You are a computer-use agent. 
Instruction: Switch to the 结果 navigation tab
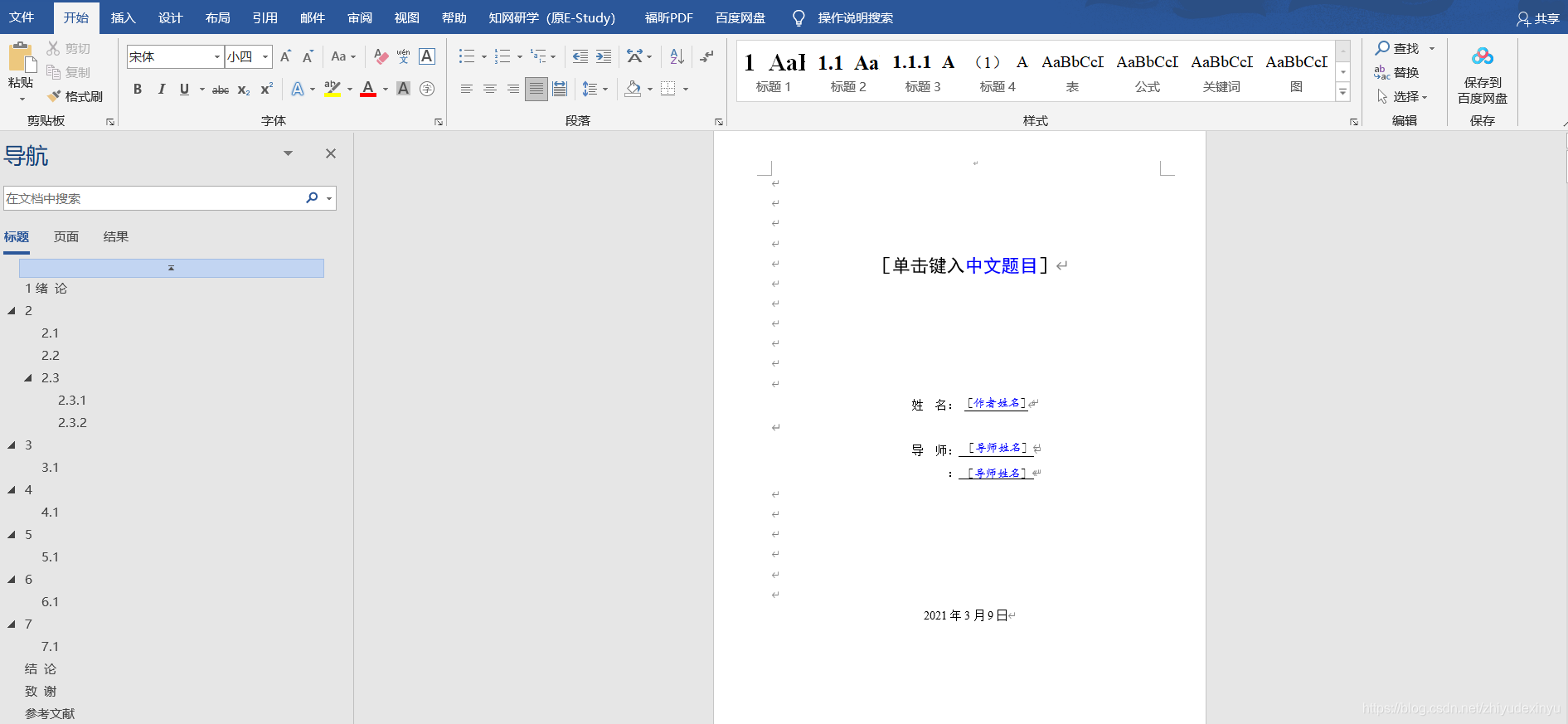(116, 237)
